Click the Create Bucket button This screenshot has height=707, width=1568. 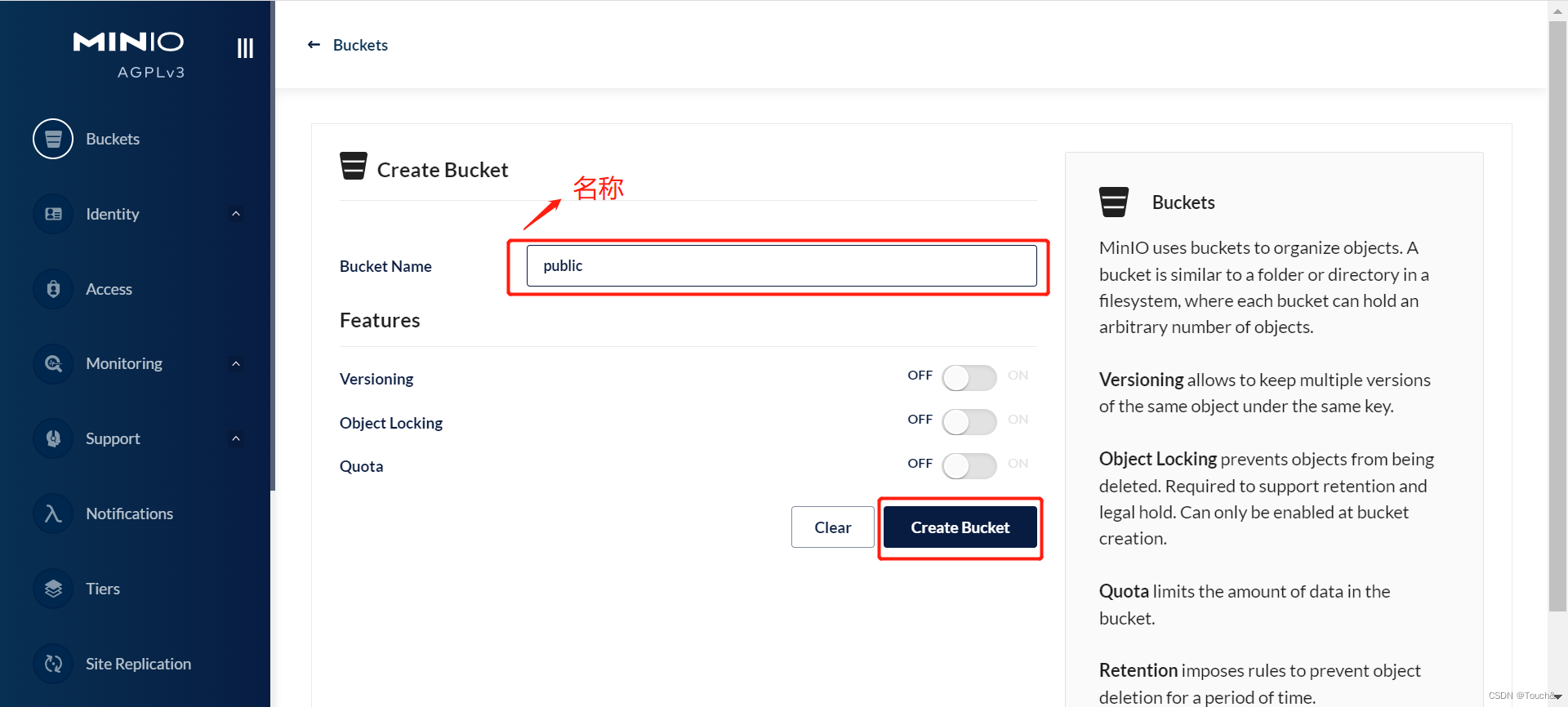point(960,527)
